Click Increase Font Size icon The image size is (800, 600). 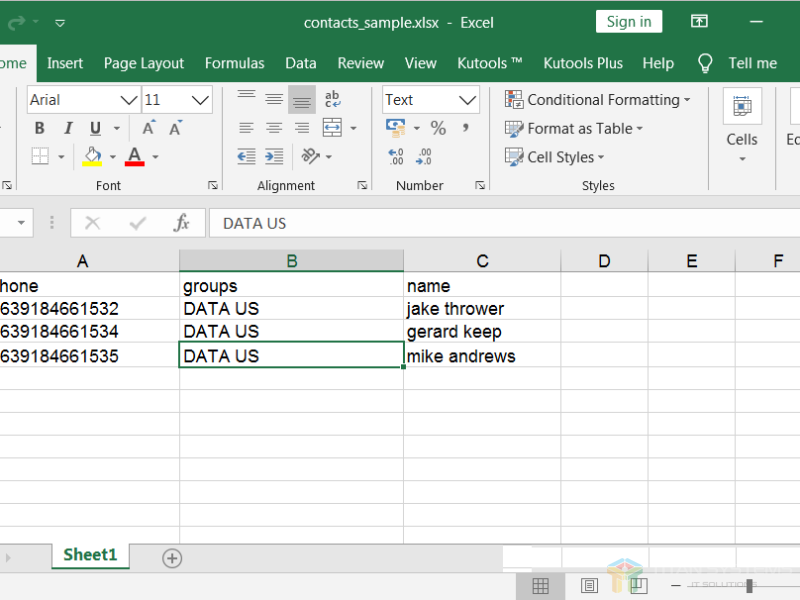[148, 128]
